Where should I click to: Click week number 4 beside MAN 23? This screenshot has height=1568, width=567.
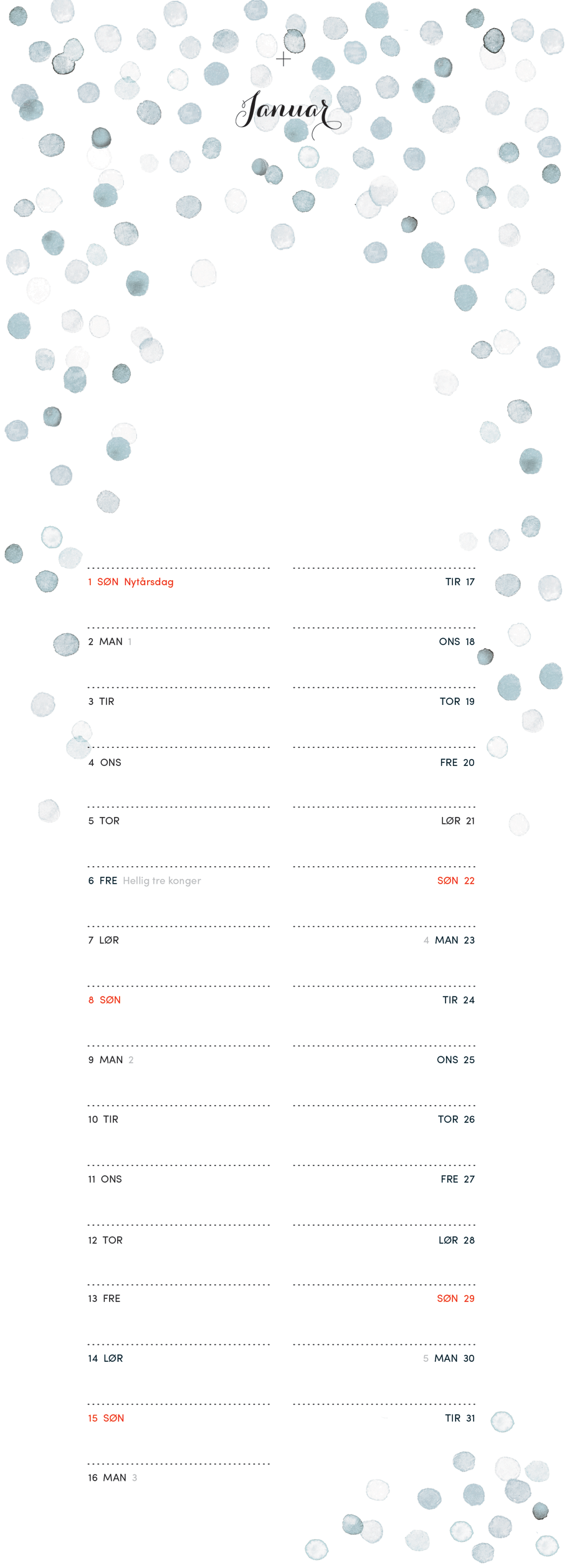426,940
